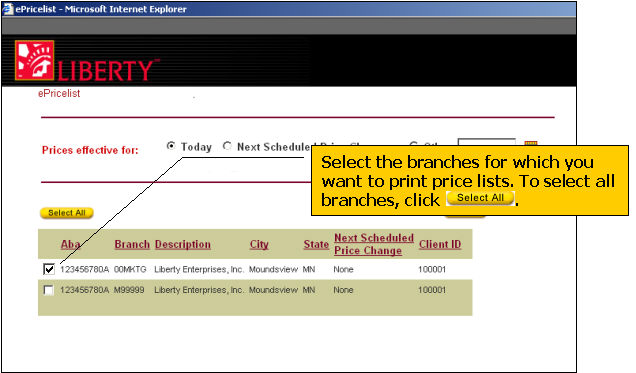
Task: Click the LIBERTY brand name text
Action: [105, 71]
